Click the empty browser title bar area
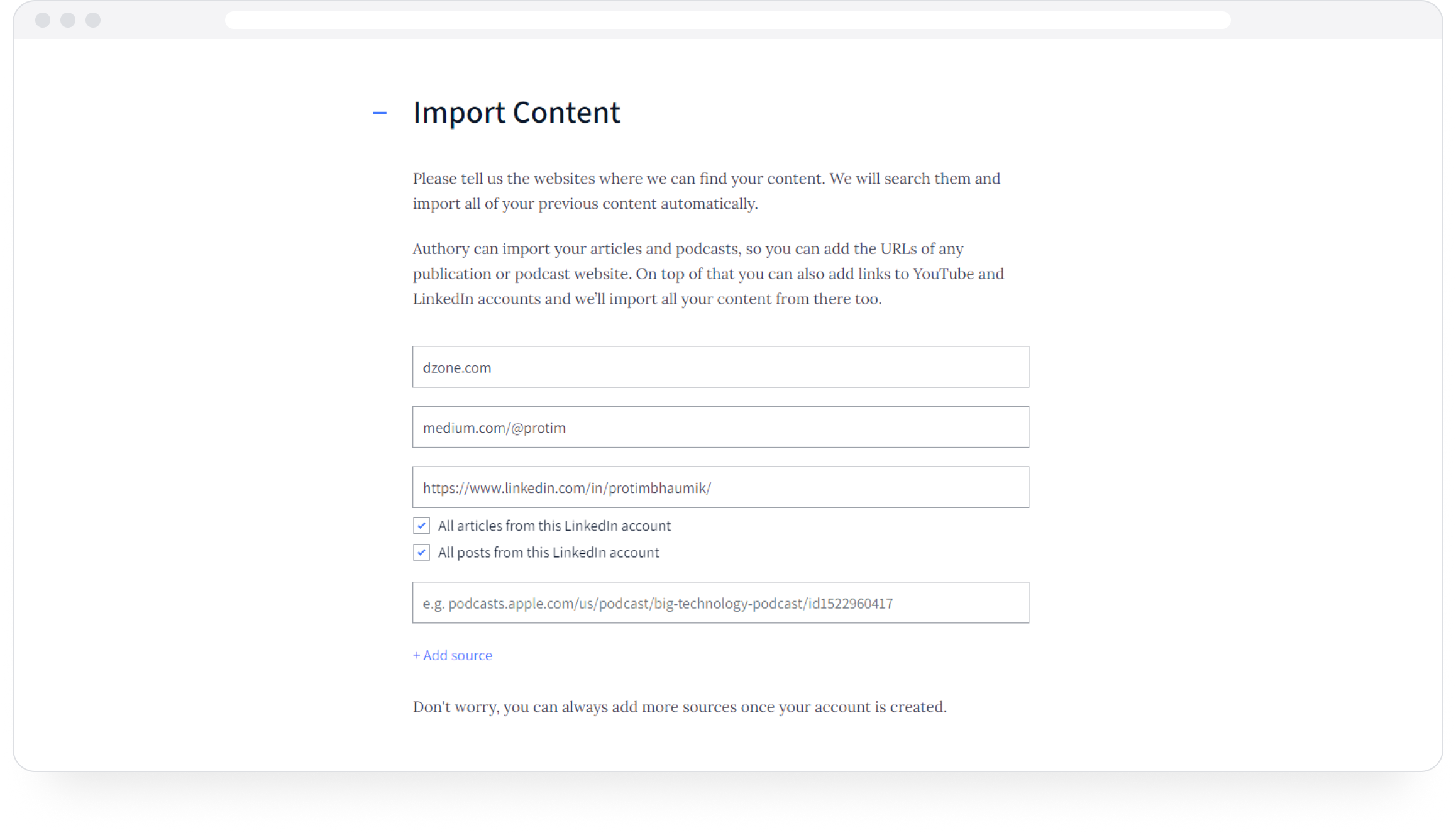The width and height of the screenshot is (1456, 835). coord(1333,20)
